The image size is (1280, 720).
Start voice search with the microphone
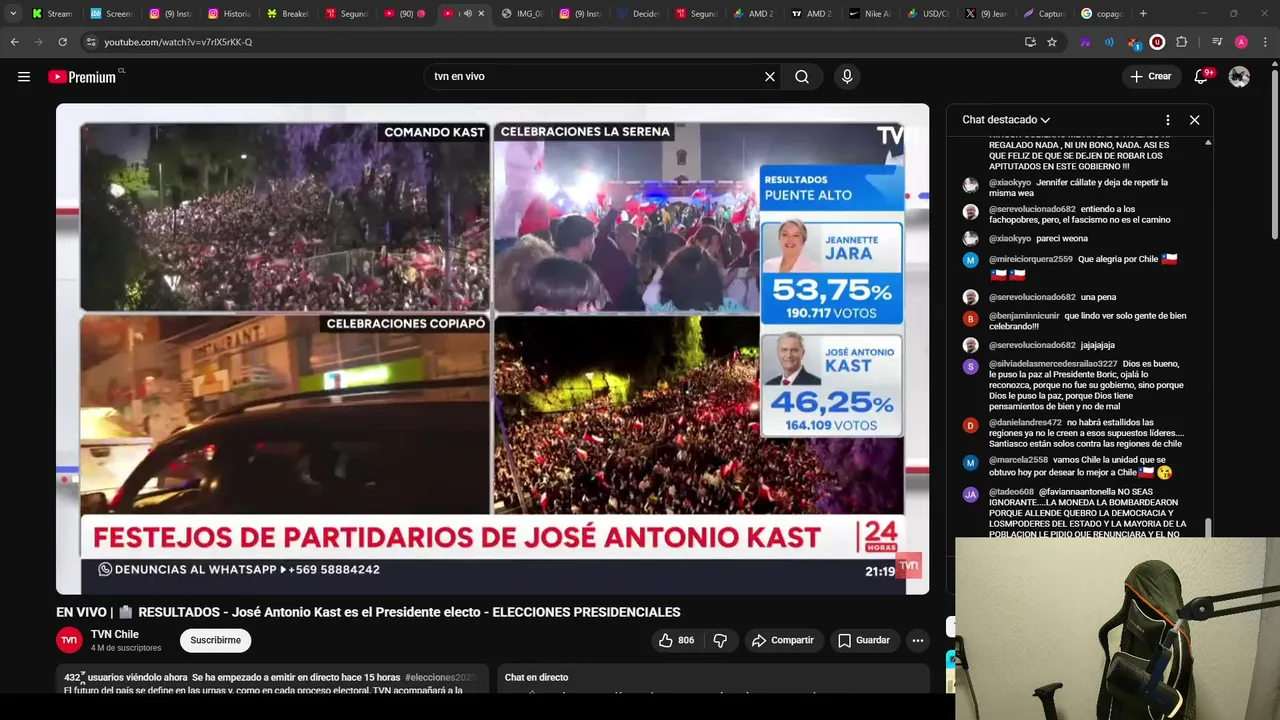click(x=847, y=76)
